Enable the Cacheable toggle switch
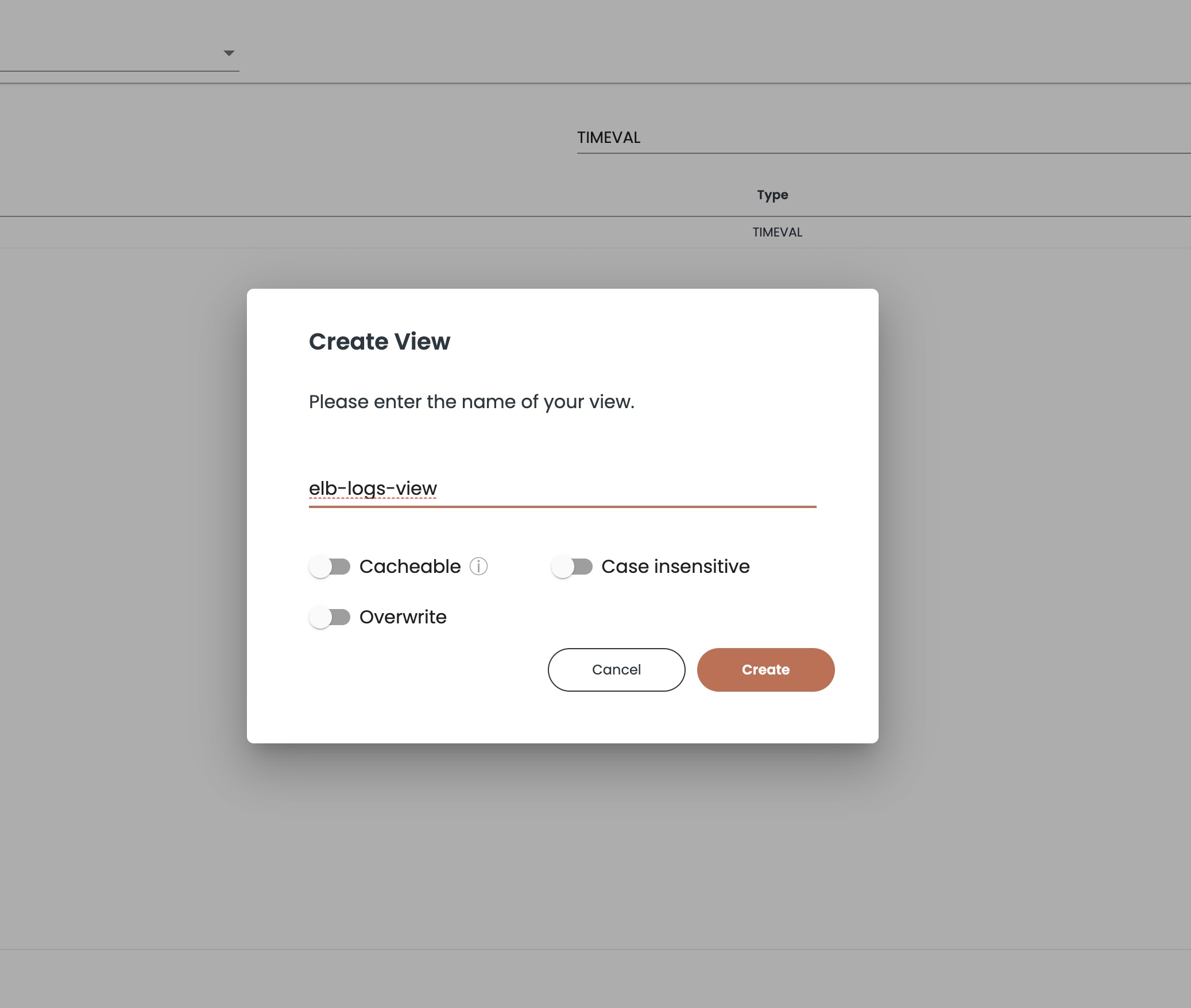This screenshot has height=1008, width=1191. pos(330,567)
